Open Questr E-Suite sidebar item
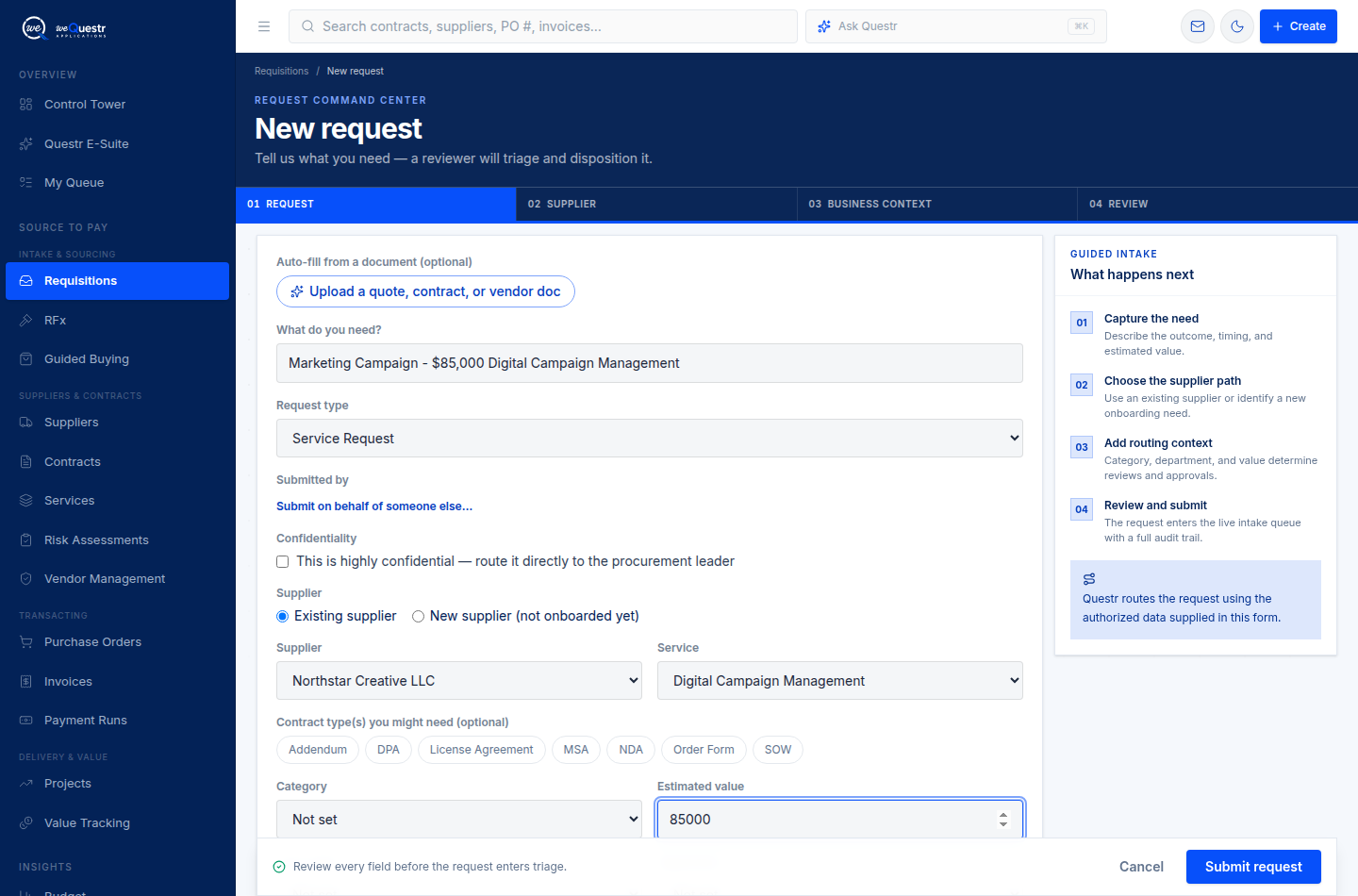Viewport: 1358px width, 896px height. (117, 144)
